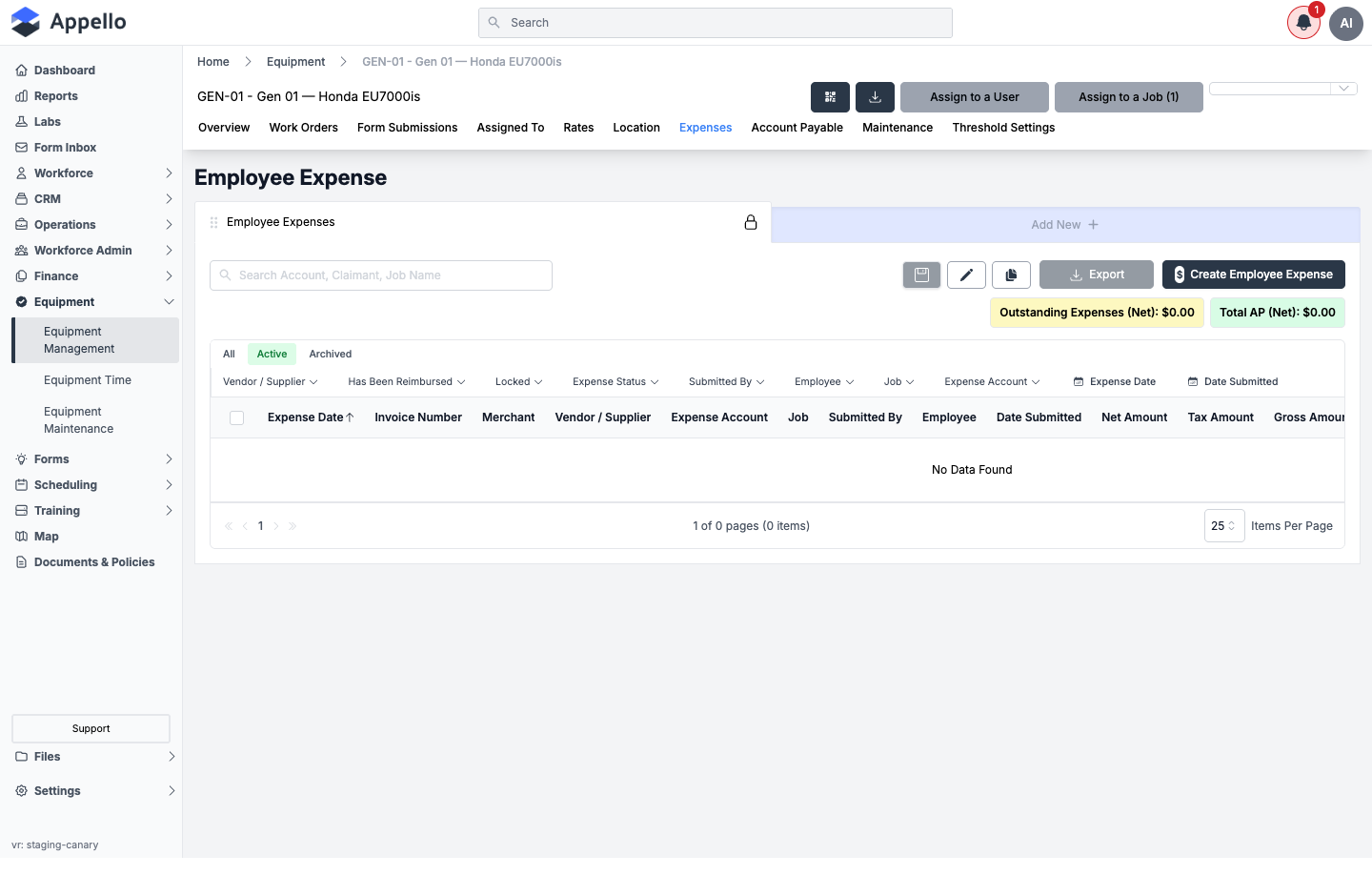1372x875 pixels.
Task: Click the copy duplicate icon button
Action: point(1011,275)
